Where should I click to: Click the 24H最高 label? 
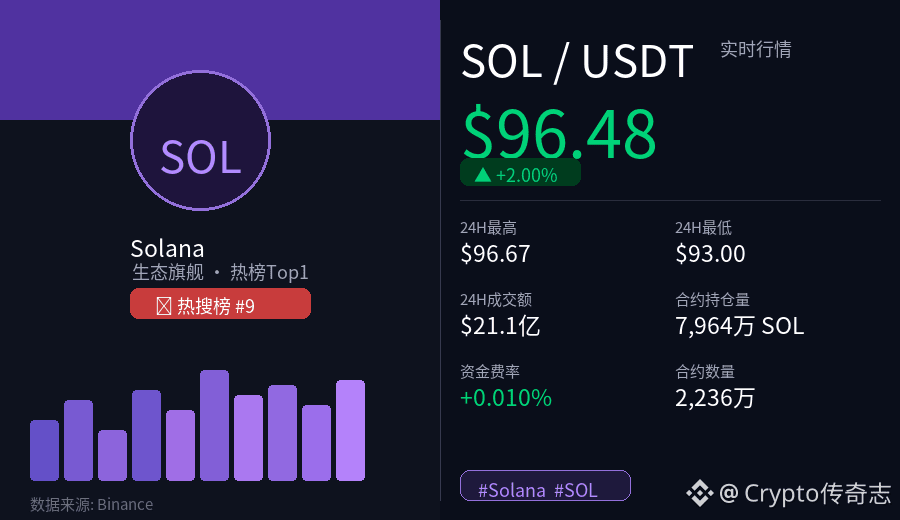click(x=488, y=228)
